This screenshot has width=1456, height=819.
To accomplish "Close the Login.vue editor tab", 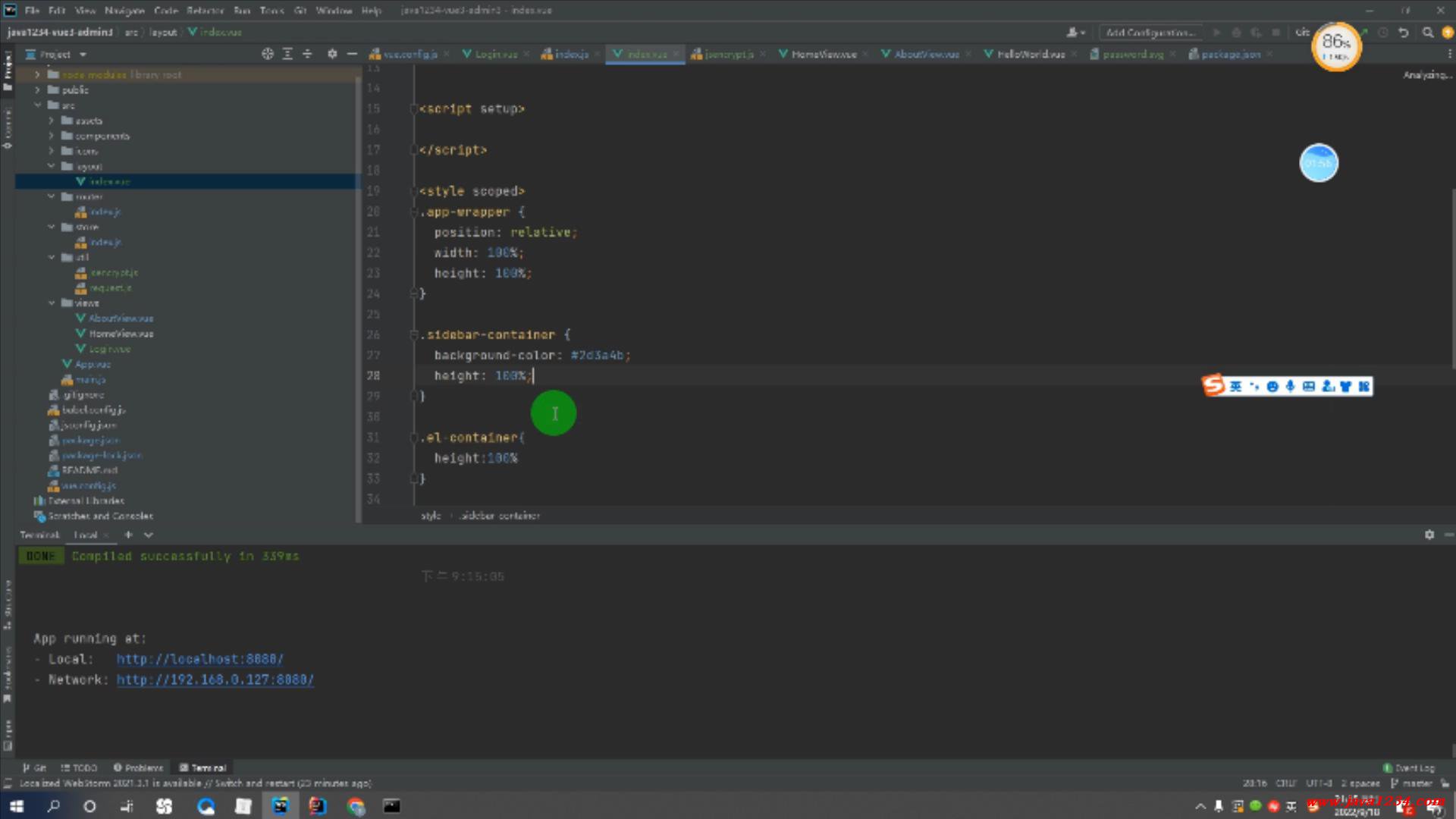I will [526, 54].
